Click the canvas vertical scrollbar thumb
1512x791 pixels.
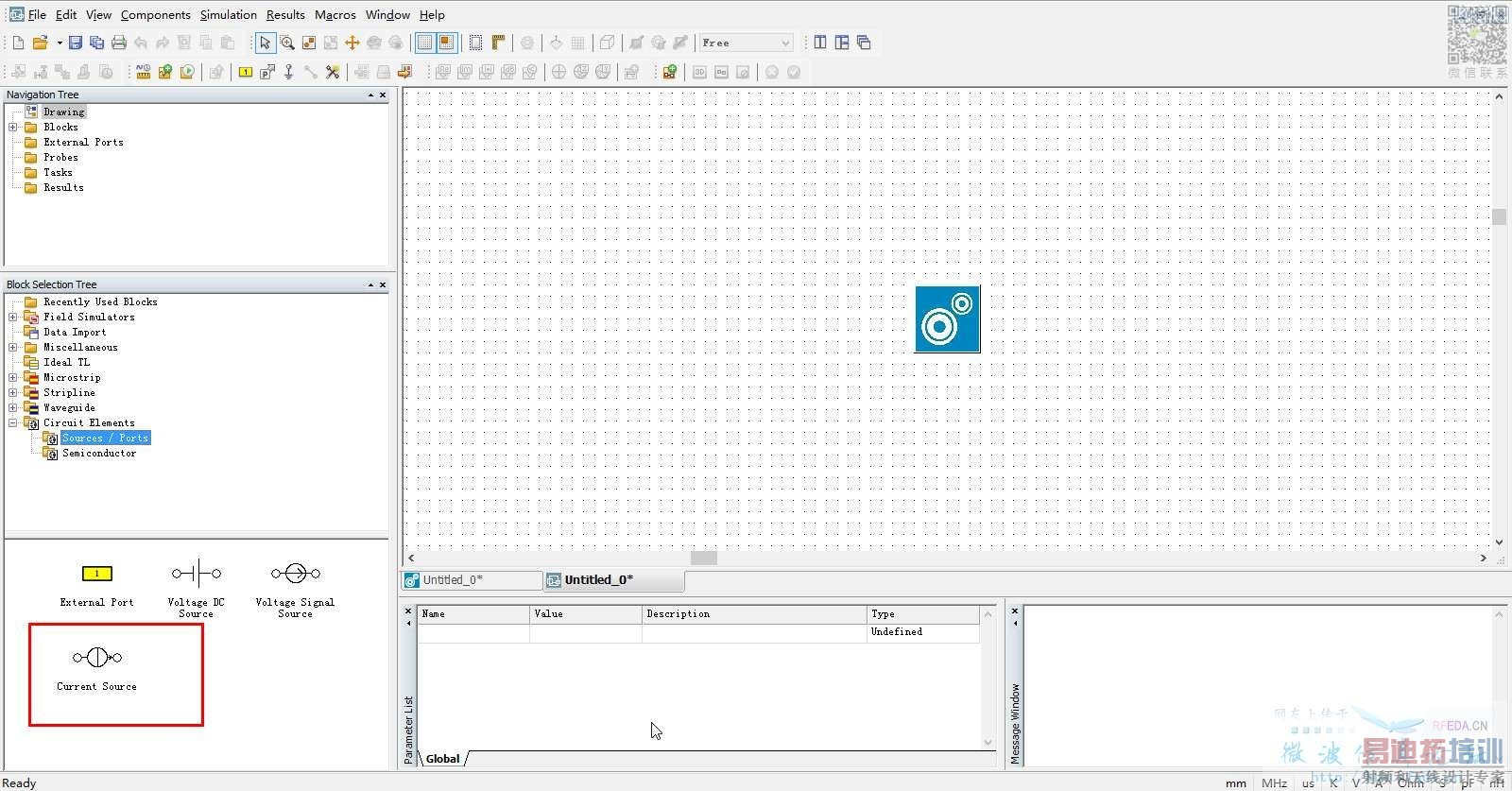(1499, 216)
